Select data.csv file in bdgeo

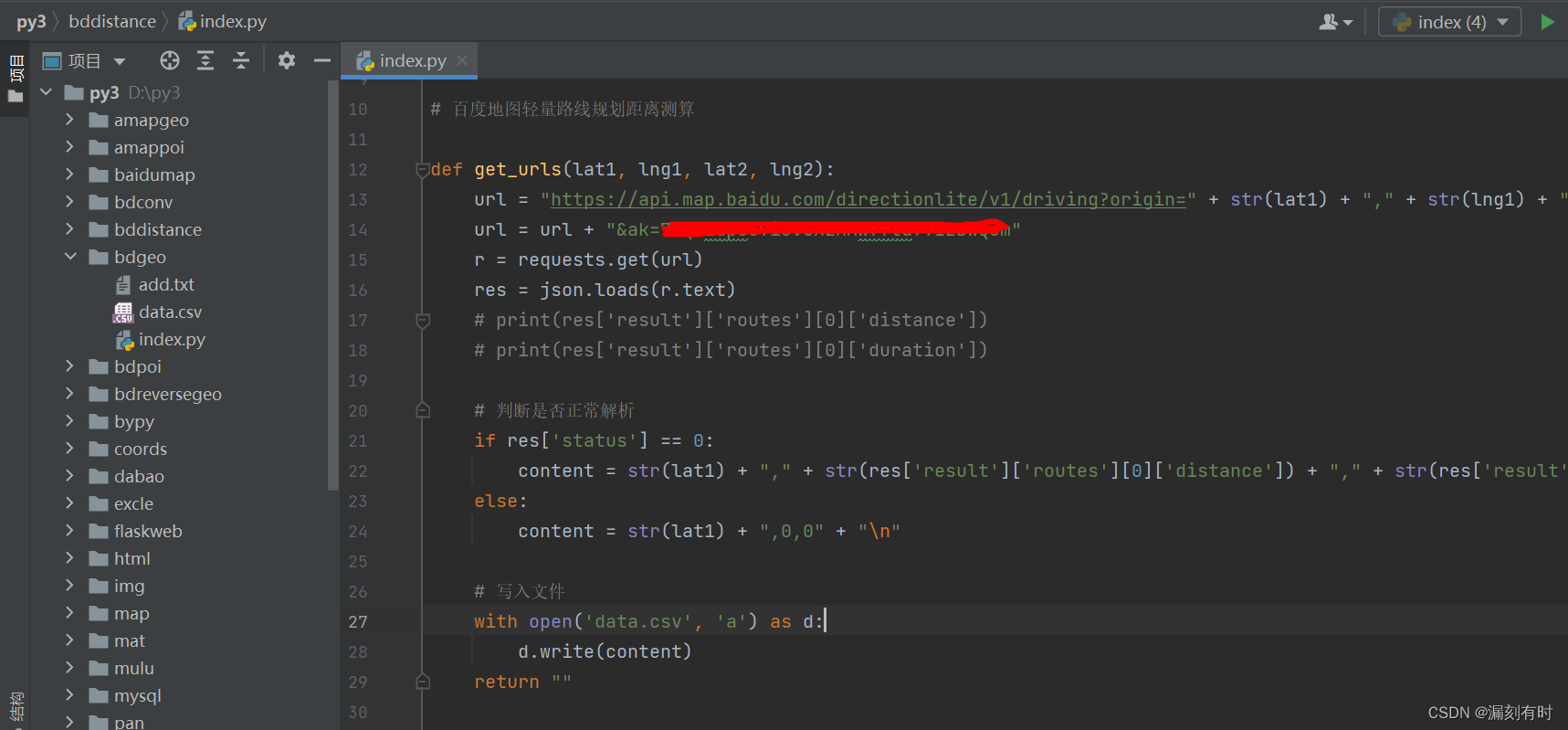[157, 312]
